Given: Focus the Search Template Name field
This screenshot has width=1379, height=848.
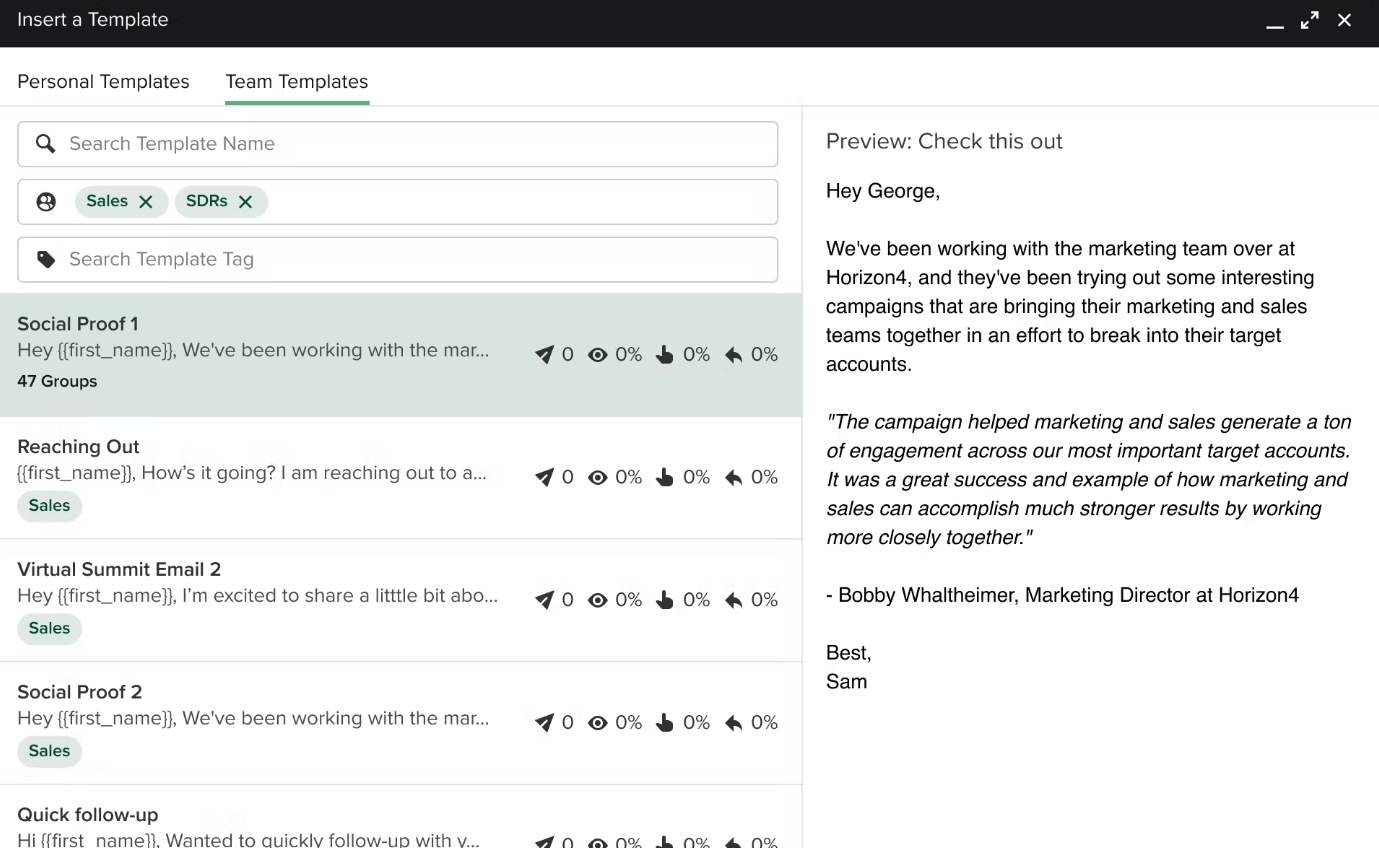Looking at the screenshot, I should point(420,144).
